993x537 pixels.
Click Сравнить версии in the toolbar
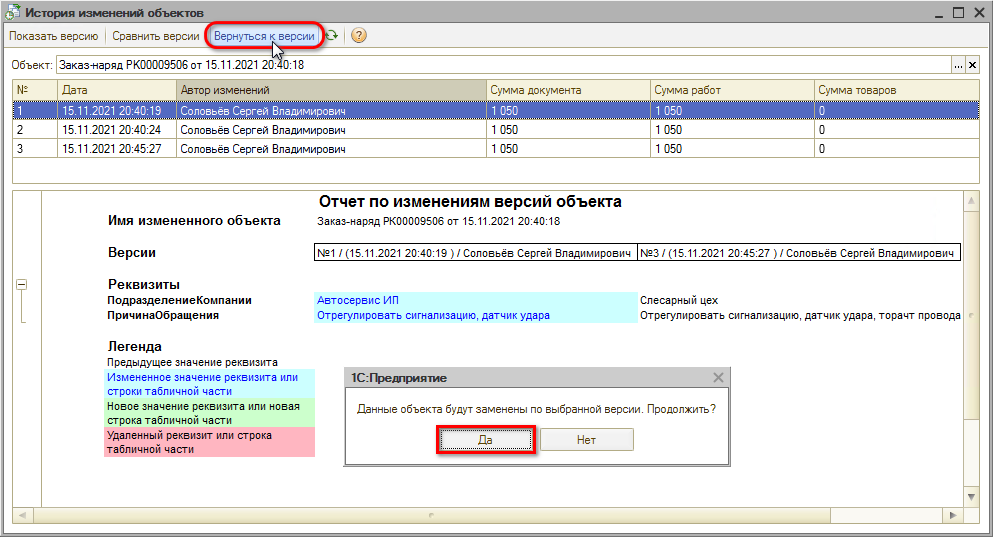click(155, 36)
